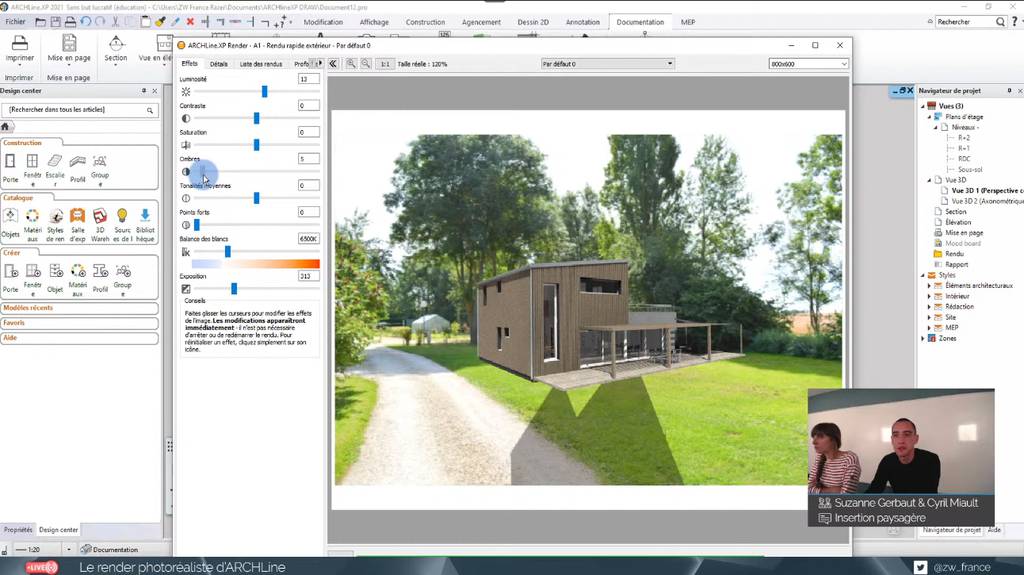Viewport: 1024px width, 575px height.
Task: Click the Paste clipboard icon
Action: coord(145,22)
